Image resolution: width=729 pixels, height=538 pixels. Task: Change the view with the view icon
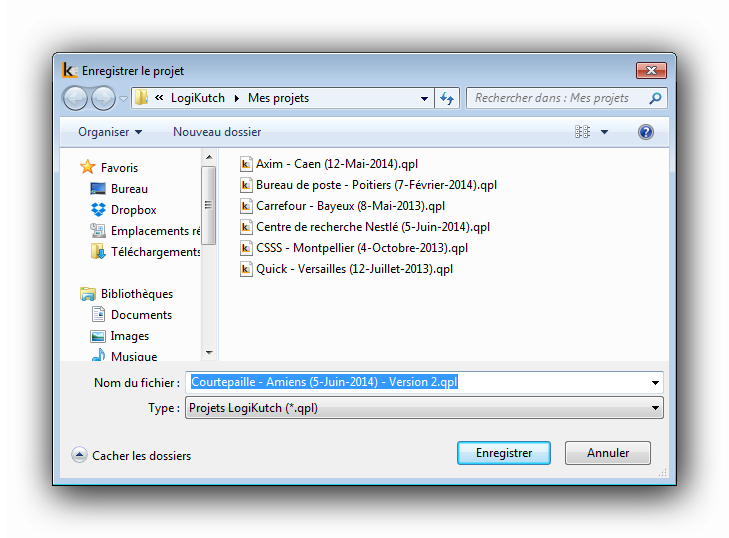[582, 132]
